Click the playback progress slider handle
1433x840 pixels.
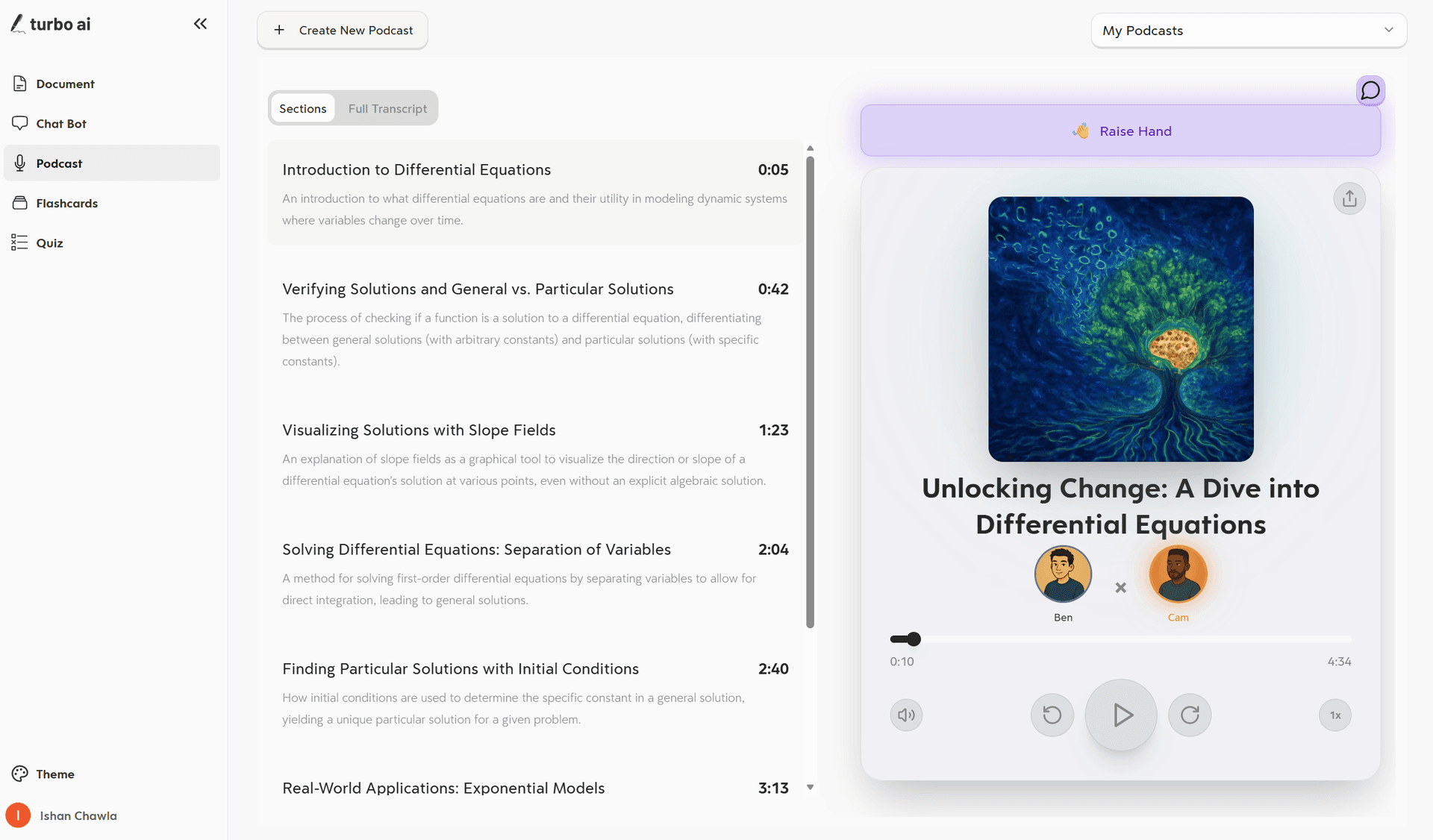point(914,639)
